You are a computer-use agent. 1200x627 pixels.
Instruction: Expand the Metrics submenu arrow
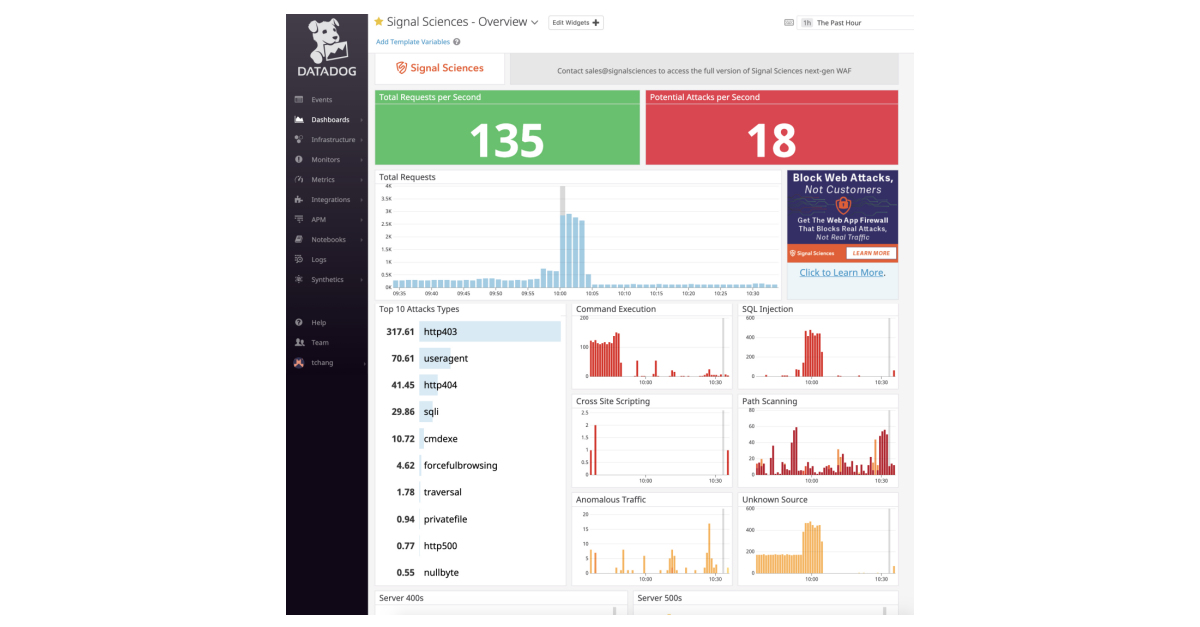point(362,180)
